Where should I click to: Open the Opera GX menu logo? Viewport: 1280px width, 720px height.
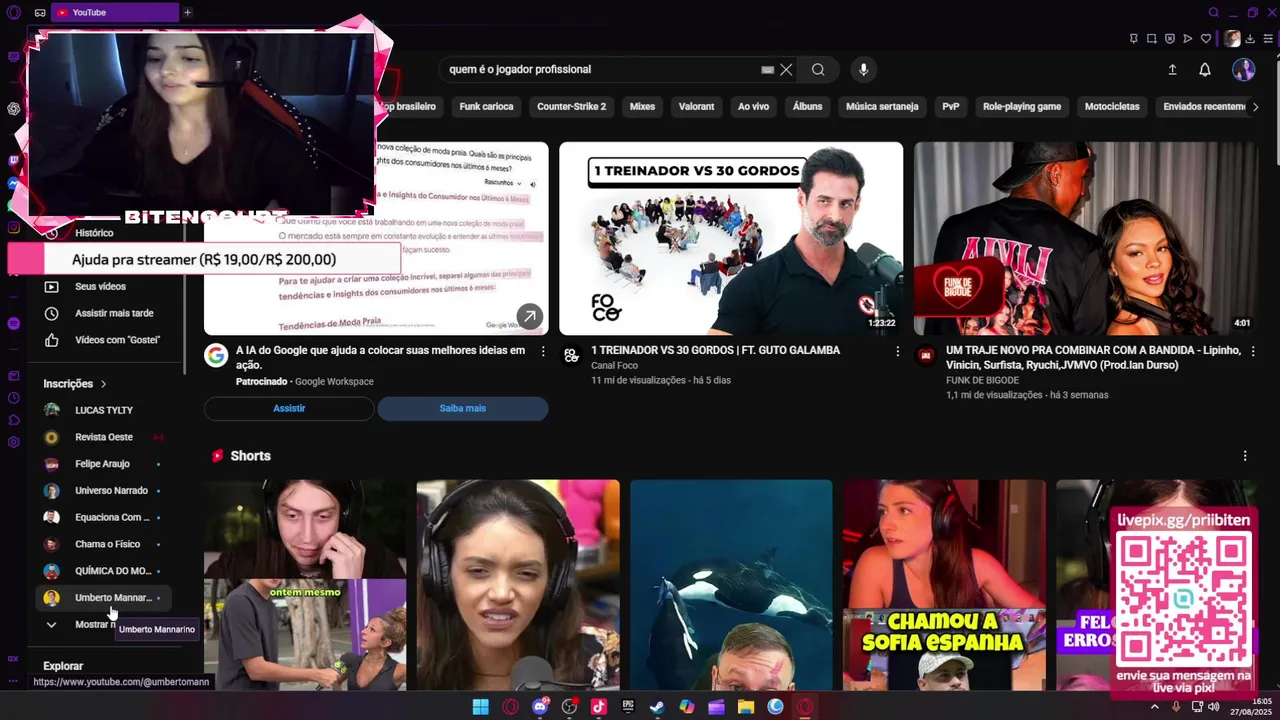[13, 13]
